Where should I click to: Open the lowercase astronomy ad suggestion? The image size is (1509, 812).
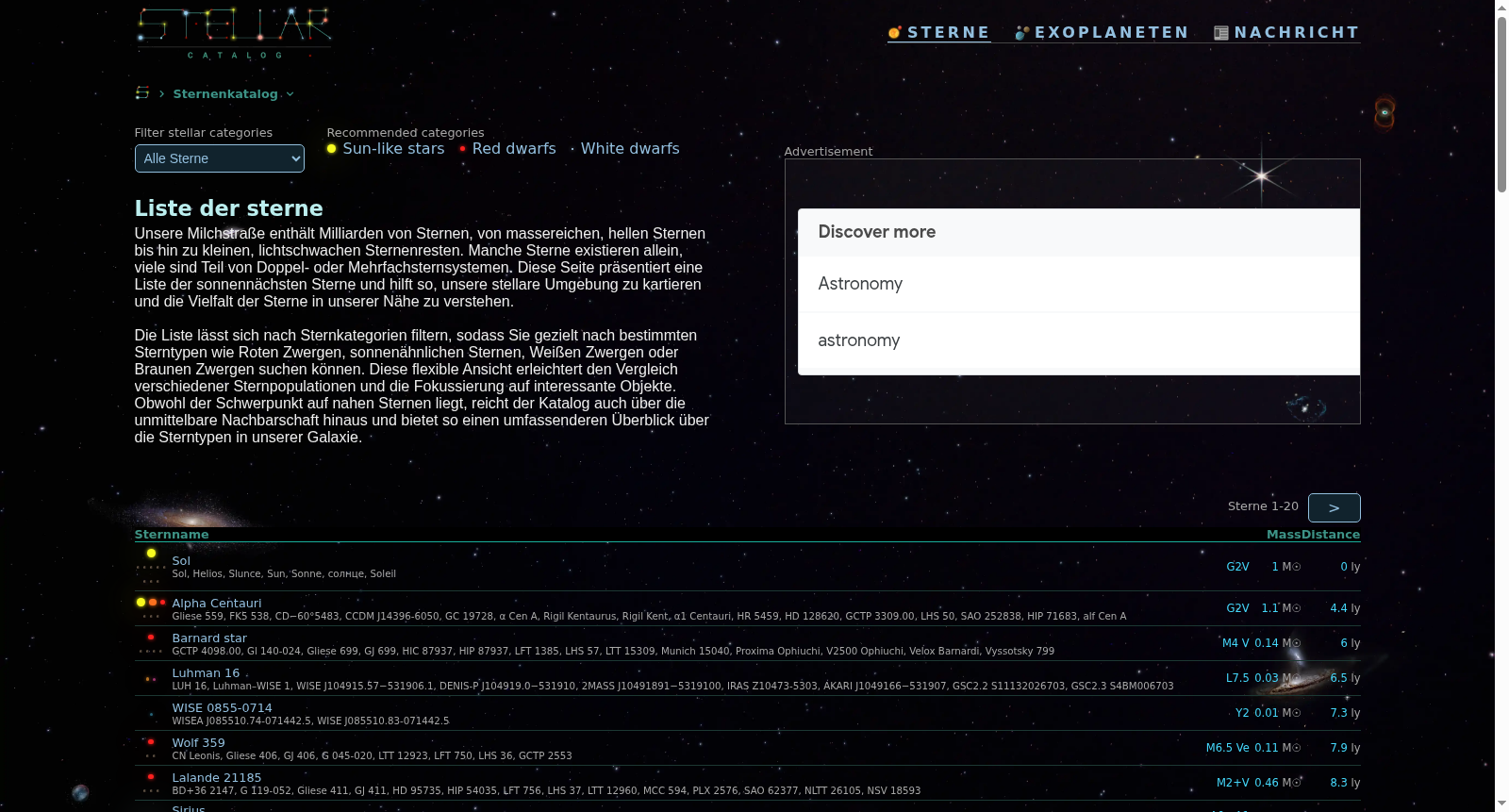[1079, 340]
